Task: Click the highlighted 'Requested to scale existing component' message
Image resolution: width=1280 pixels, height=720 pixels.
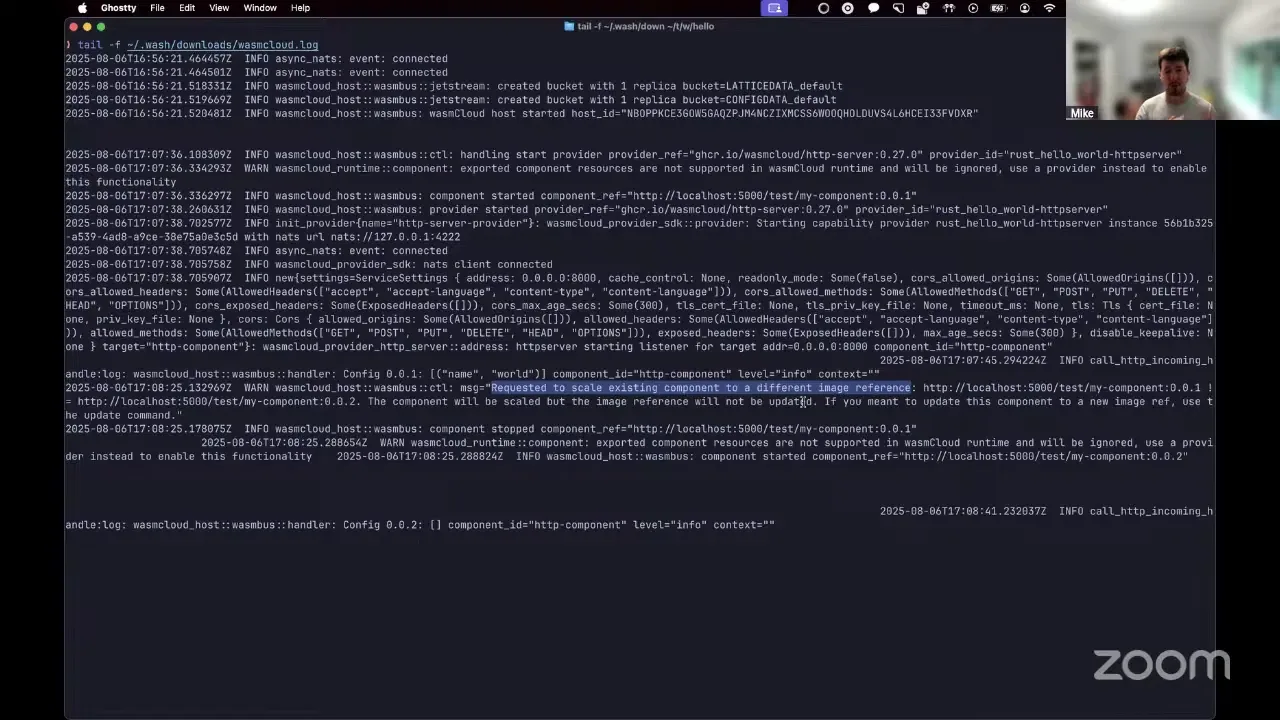Action: click(701, 388)
